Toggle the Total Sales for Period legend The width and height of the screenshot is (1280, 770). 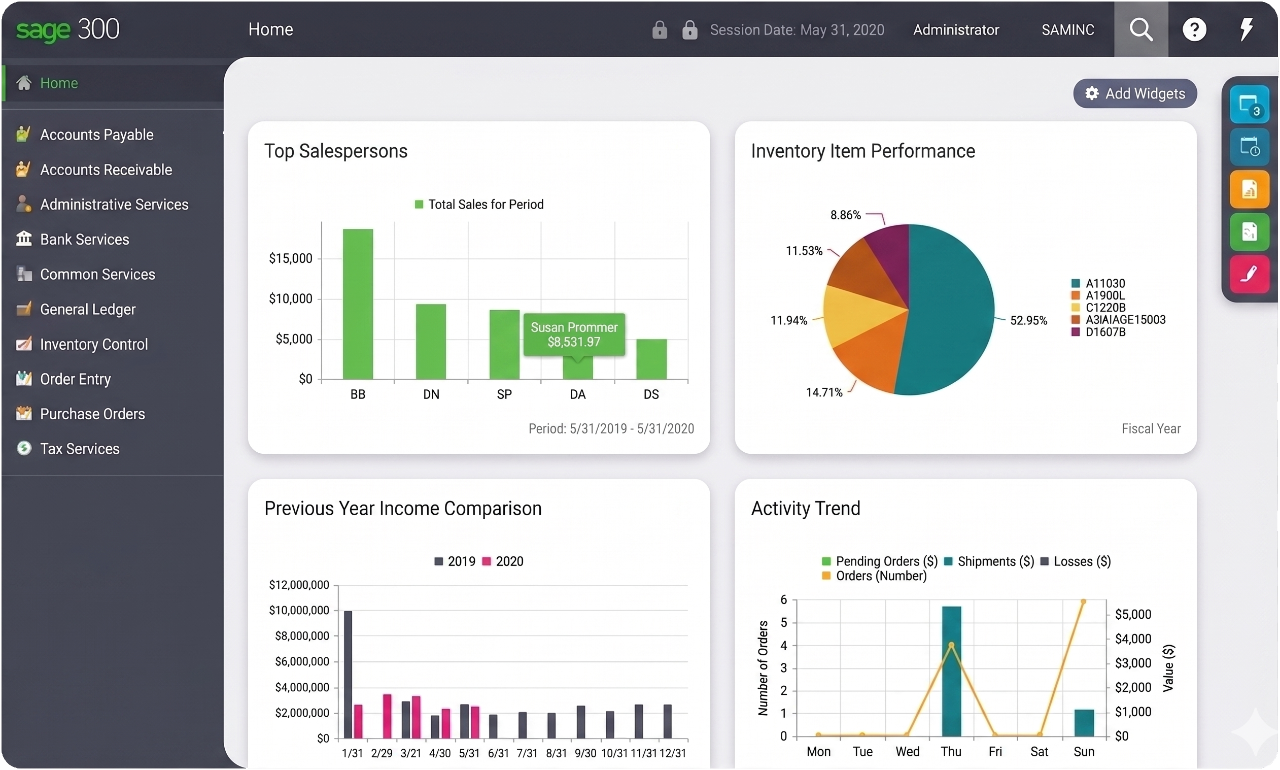pos(479,204)
